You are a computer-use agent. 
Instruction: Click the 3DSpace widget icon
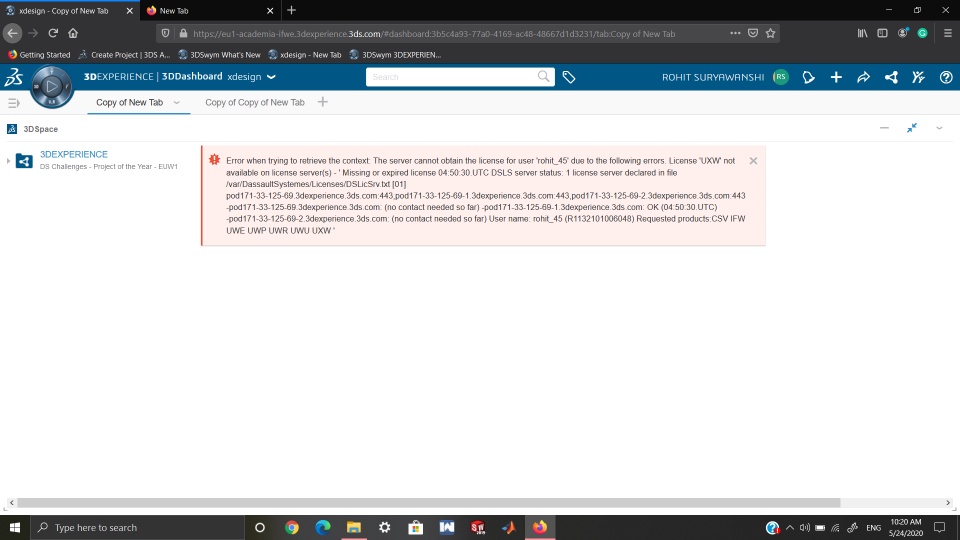coord(12,129)
